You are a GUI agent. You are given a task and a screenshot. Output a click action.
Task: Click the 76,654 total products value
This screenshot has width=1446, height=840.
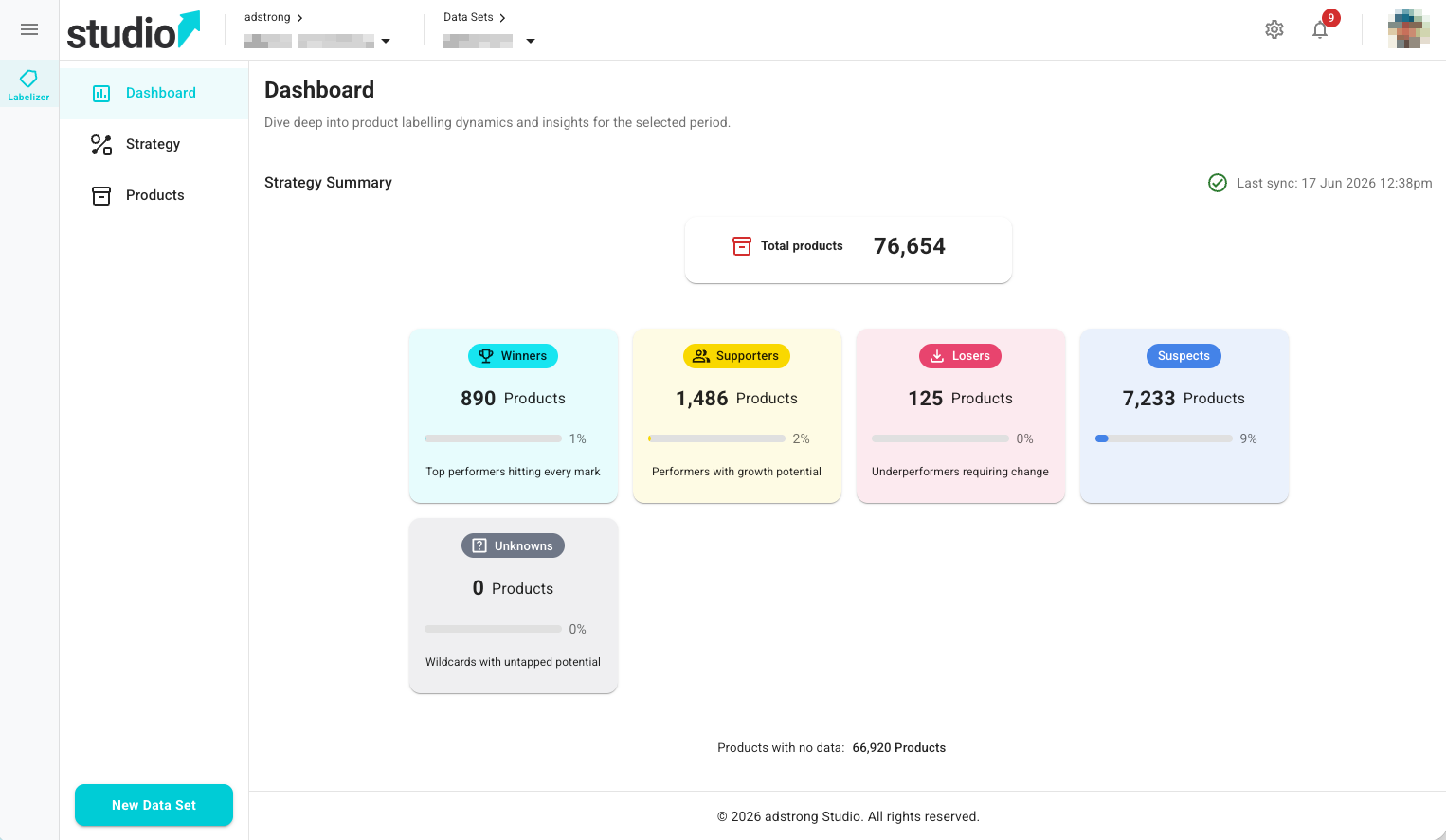coord(910,246)
